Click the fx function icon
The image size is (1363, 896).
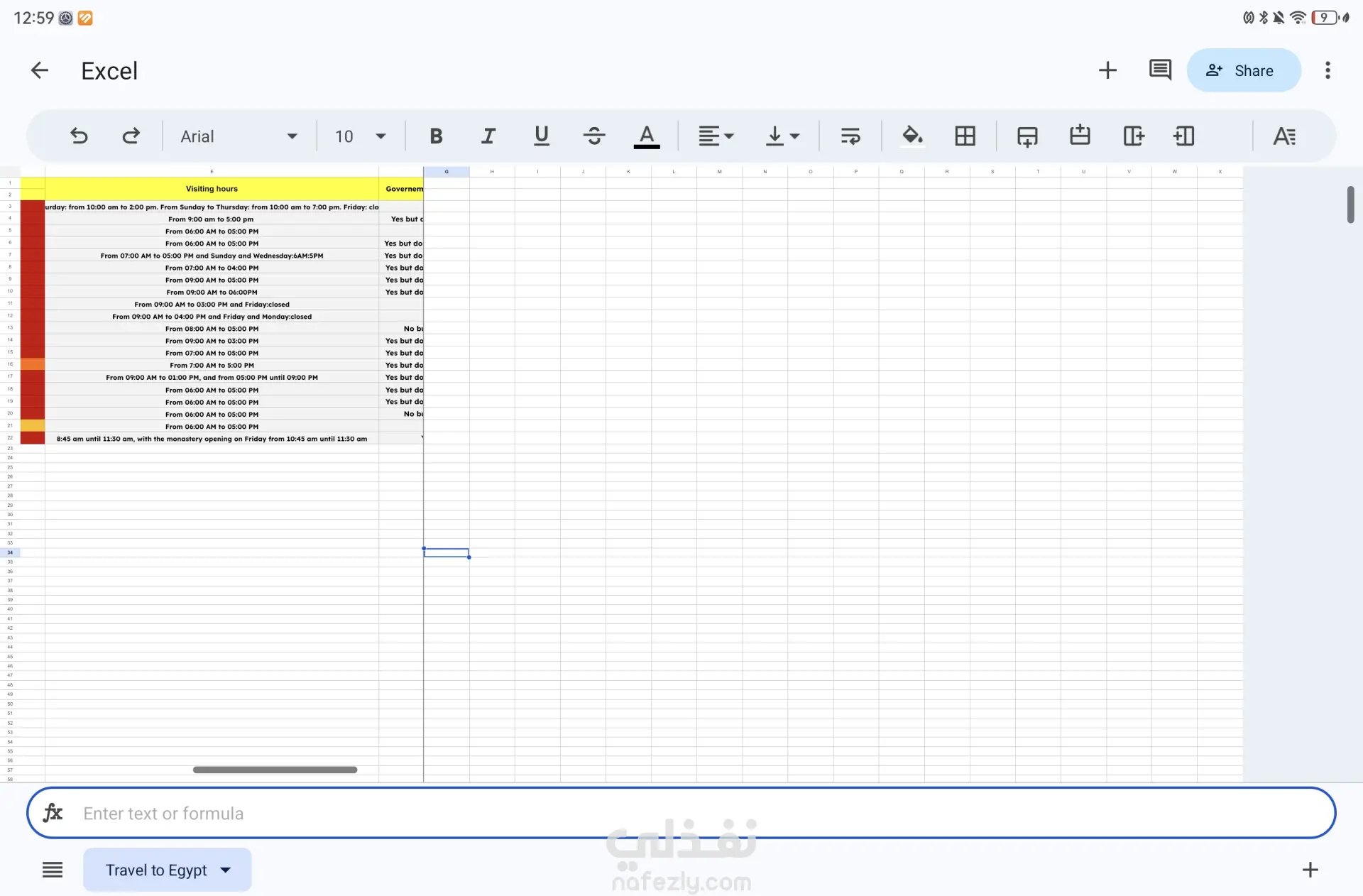(x=53, y=813)
